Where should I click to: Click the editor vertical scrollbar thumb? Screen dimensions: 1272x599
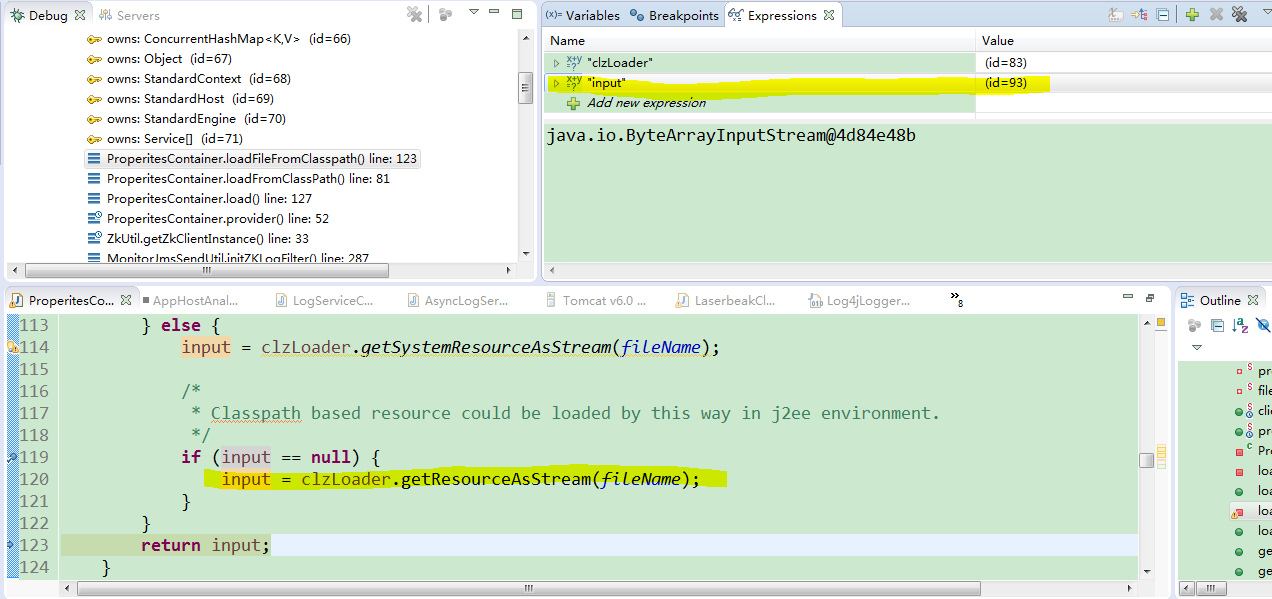pos(1146,460)
